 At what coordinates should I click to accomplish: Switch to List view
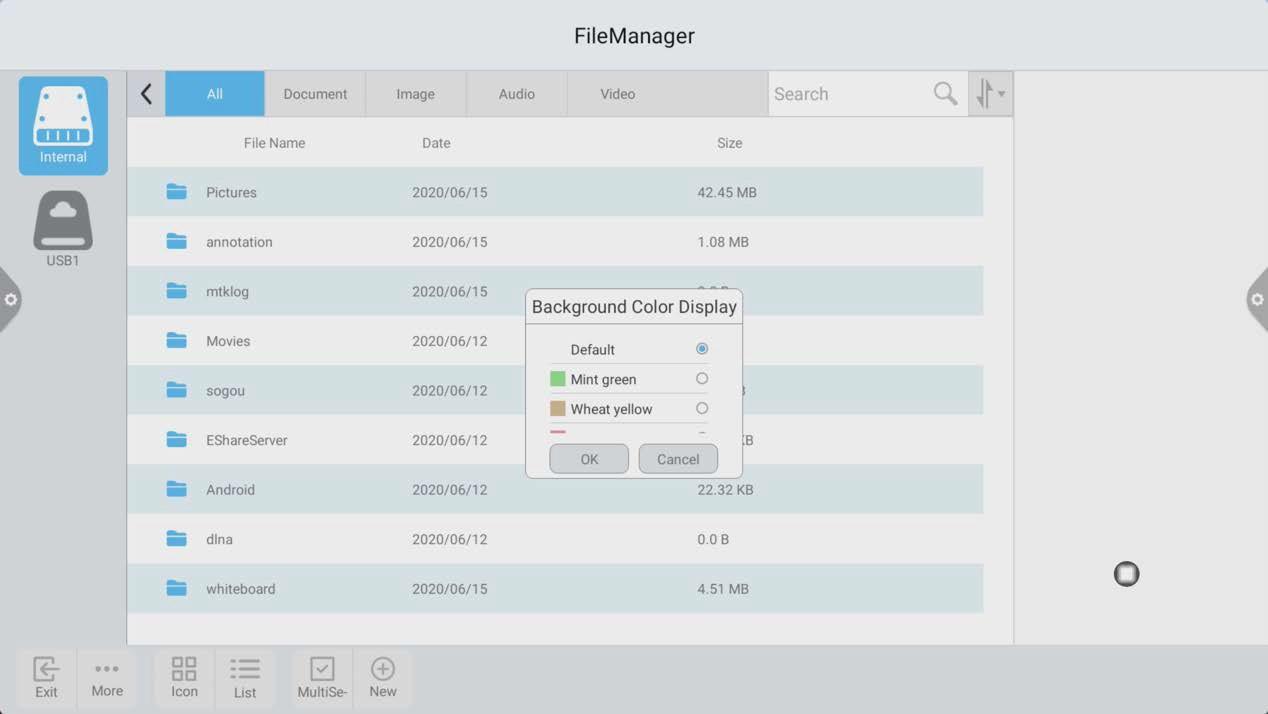coord(245,677)
